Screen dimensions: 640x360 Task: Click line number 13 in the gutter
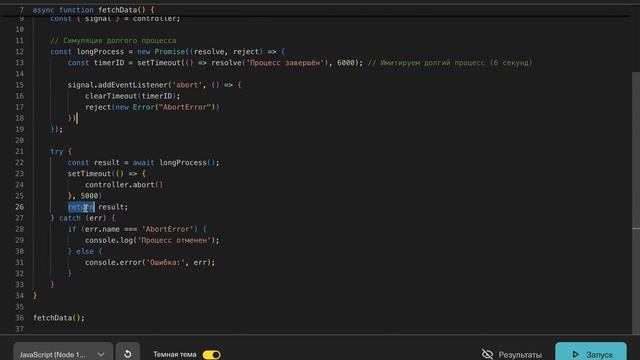[x=19, y=63]
